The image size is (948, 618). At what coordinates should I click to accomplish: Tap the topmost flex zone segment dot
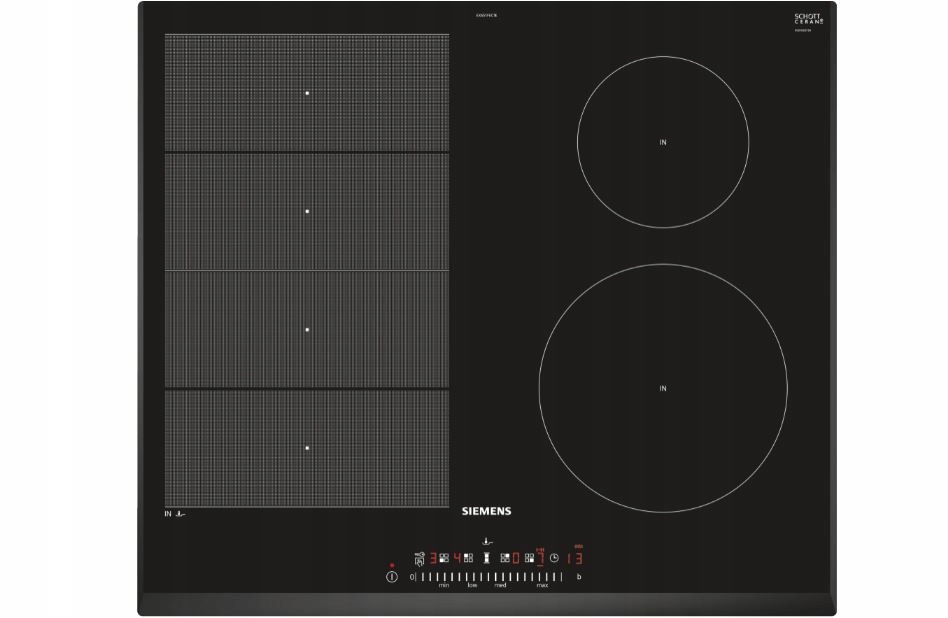307,93
